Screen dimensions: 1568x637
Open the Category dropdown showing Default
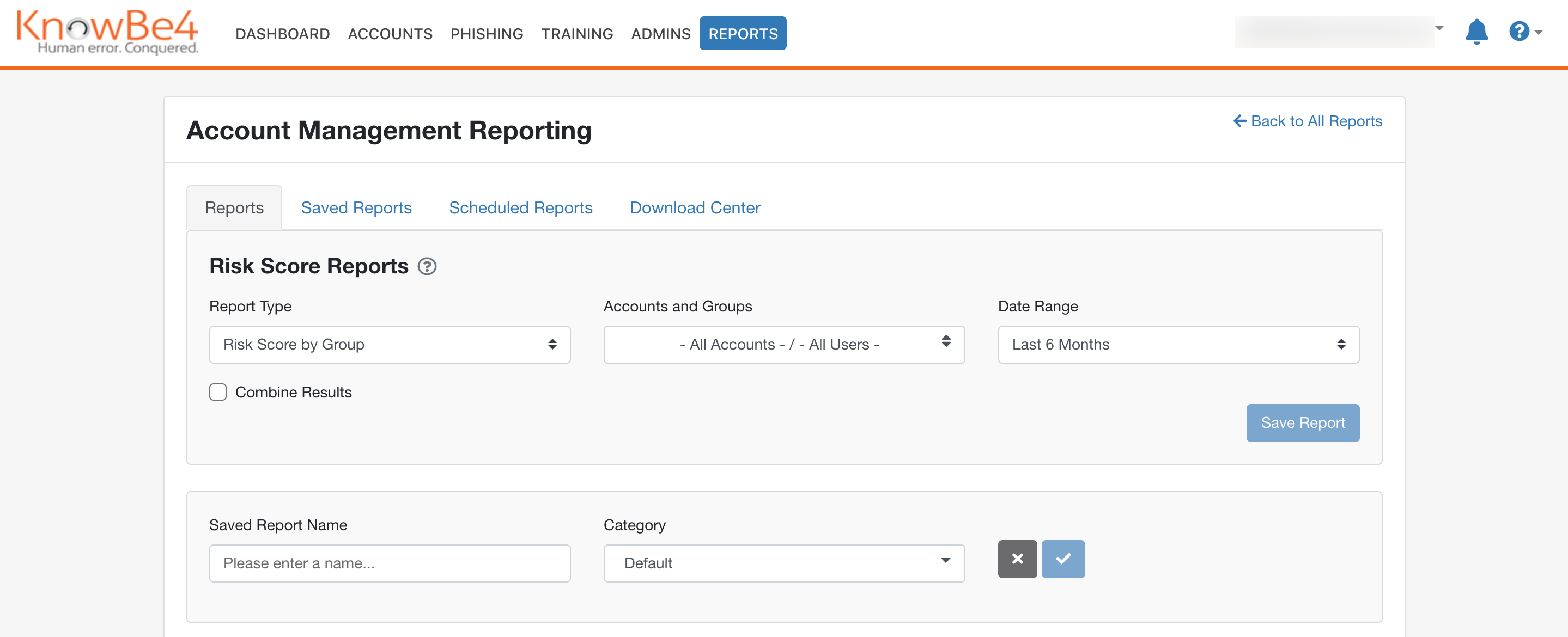click(783, 563)
